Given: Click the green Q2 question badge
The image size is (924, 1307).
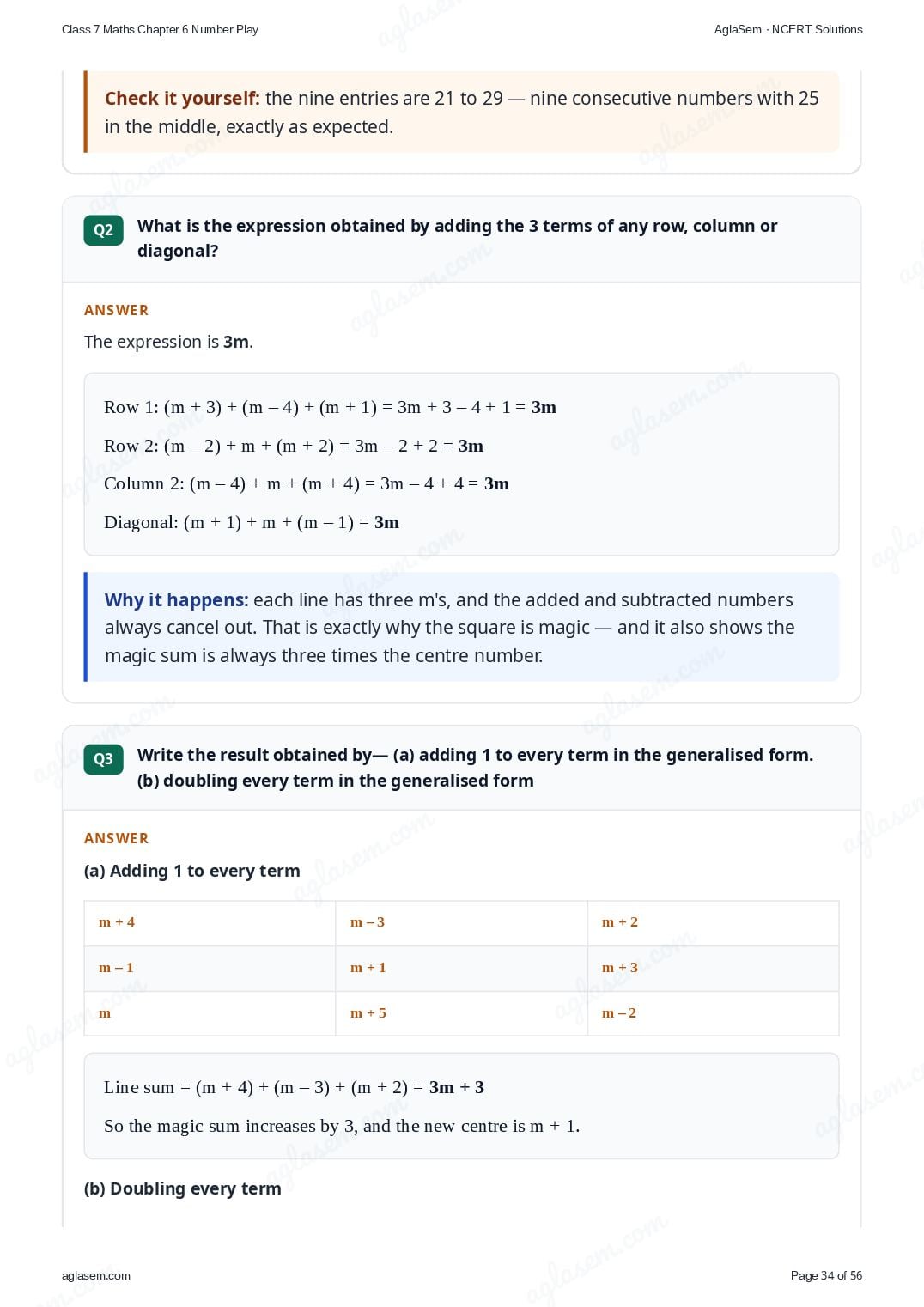Looking at the screenshot, I should [x=103, y=230].
